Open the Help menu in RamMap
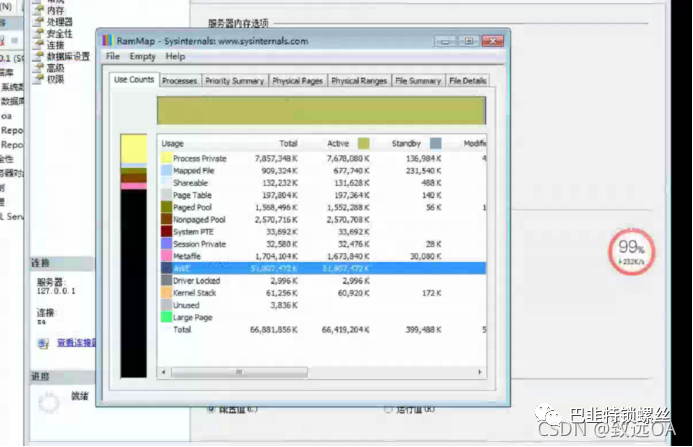The height and width of the screenshot is (447, 693). (175, 56)
